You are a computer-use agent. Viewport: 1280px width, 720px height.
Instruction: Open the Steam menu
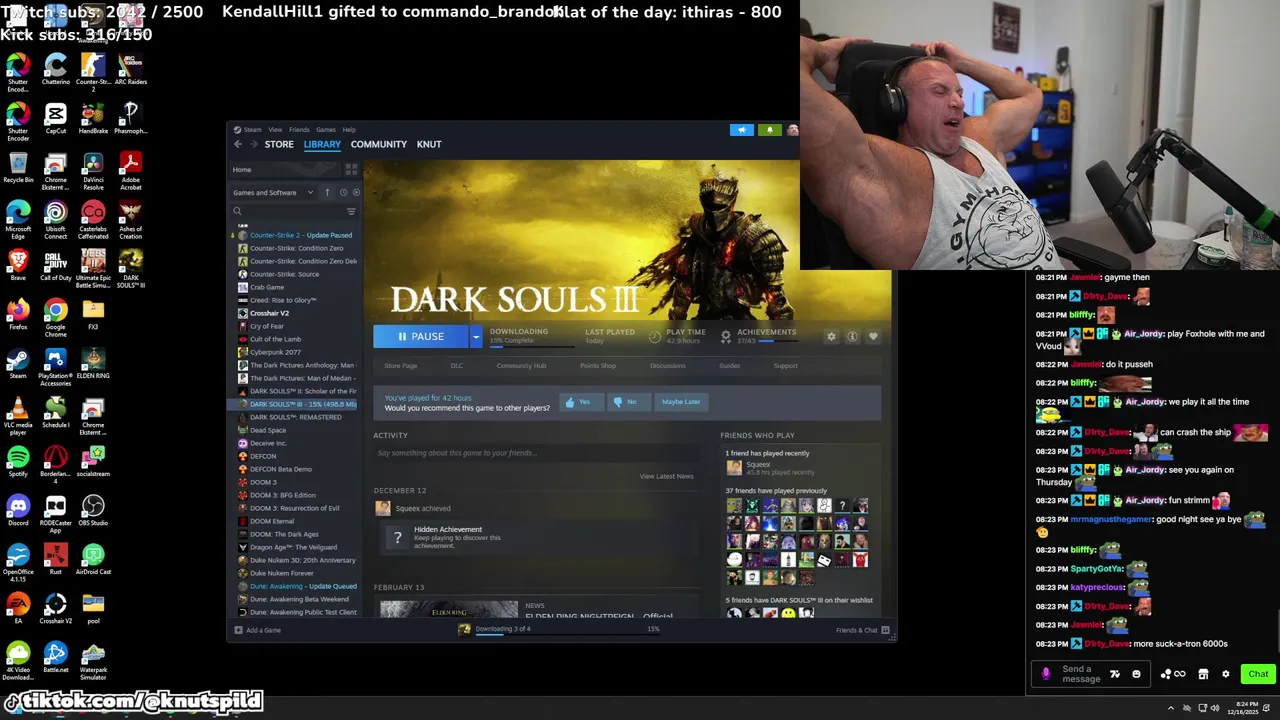coord(253,130)
